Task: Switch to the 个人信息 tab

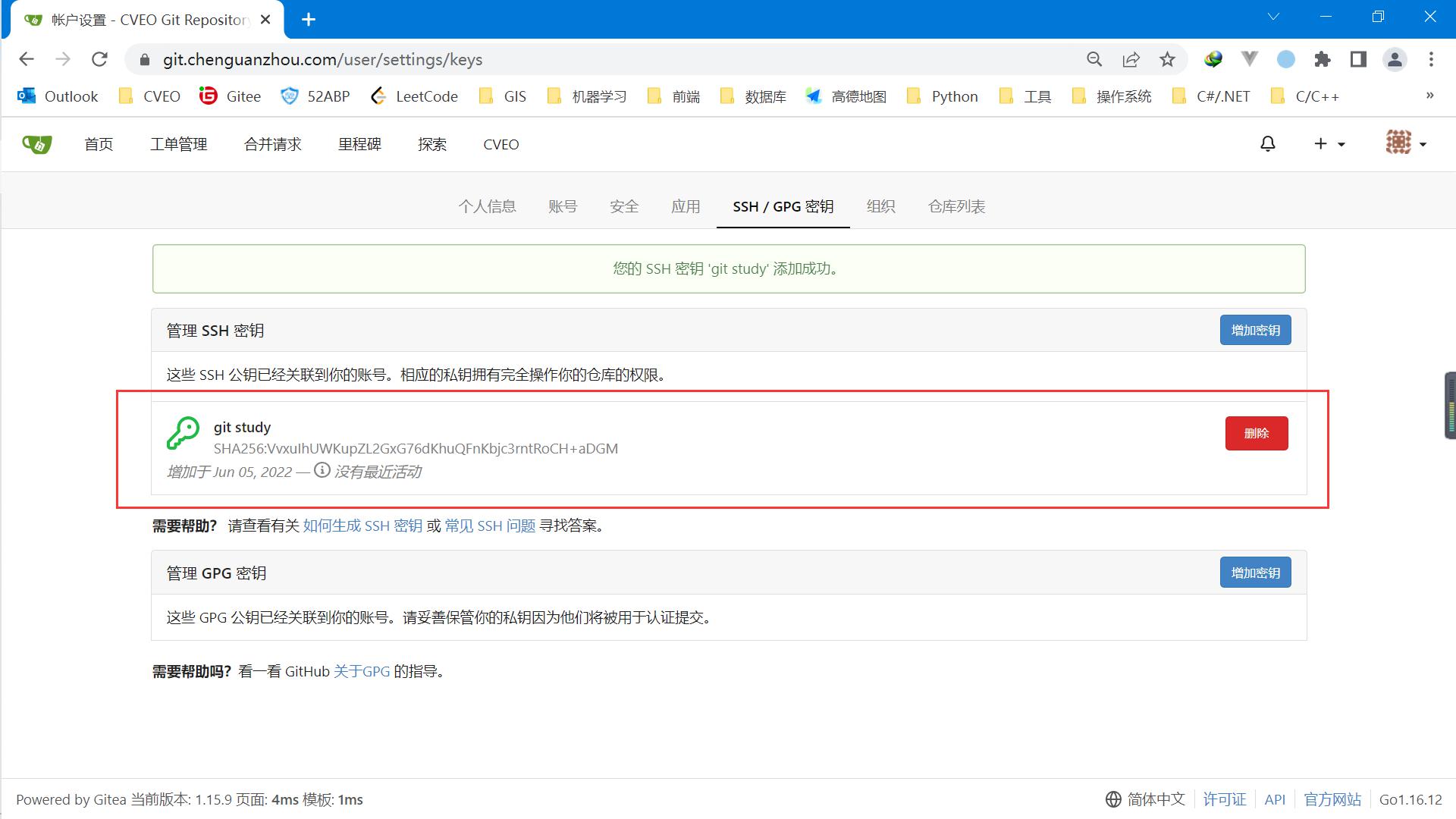Action: (487, 206)
